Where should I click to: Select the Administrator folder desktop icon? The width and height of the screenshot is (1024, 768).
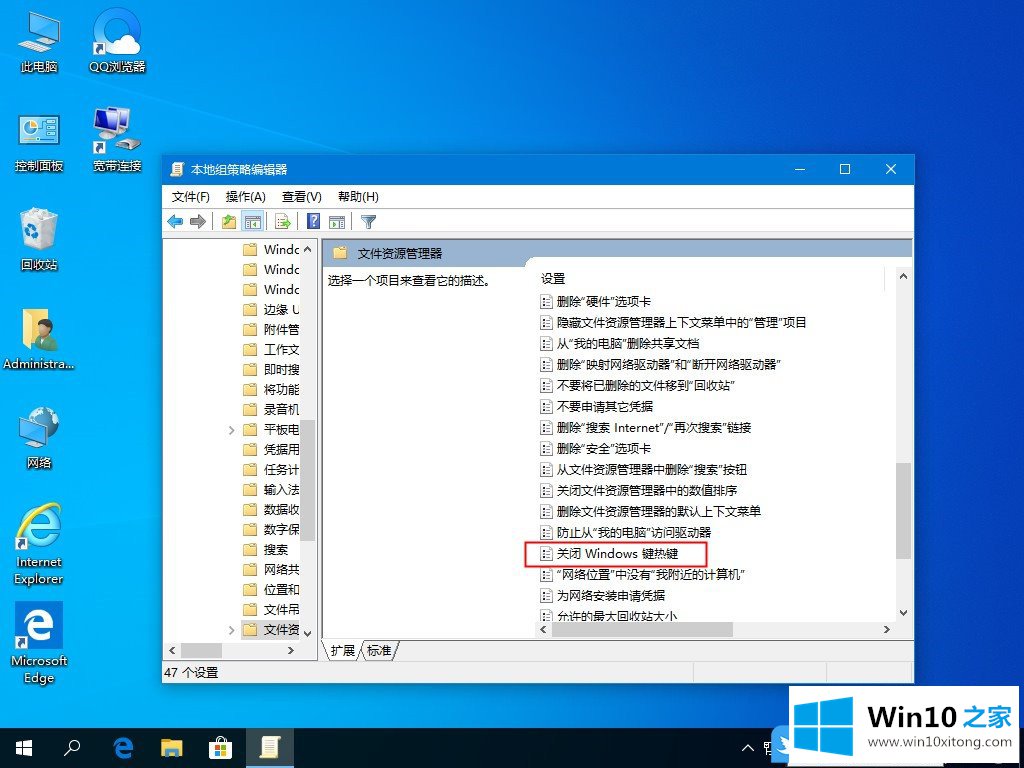39,339
